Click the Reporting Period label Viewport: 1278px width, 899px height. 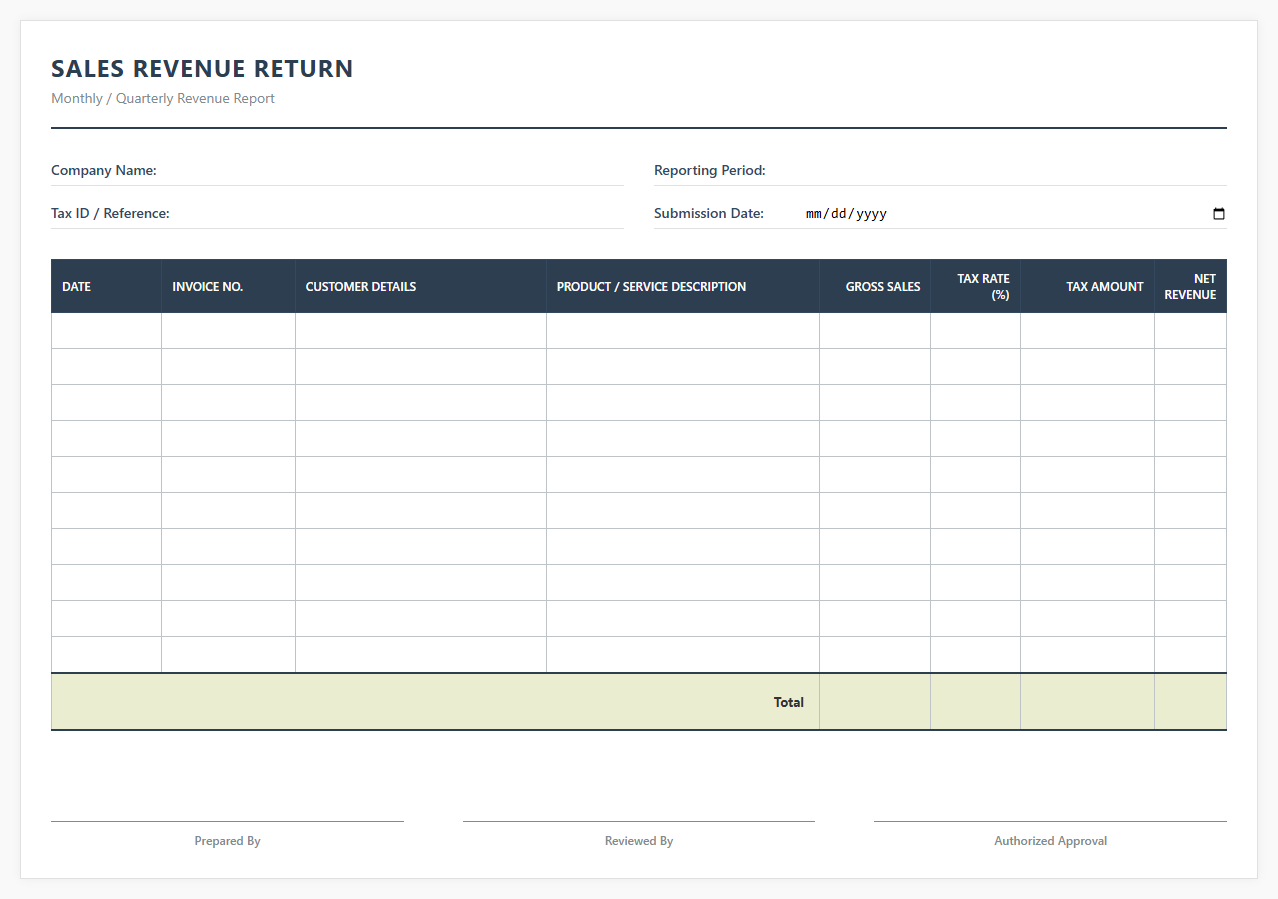click(x=710, y=170)
